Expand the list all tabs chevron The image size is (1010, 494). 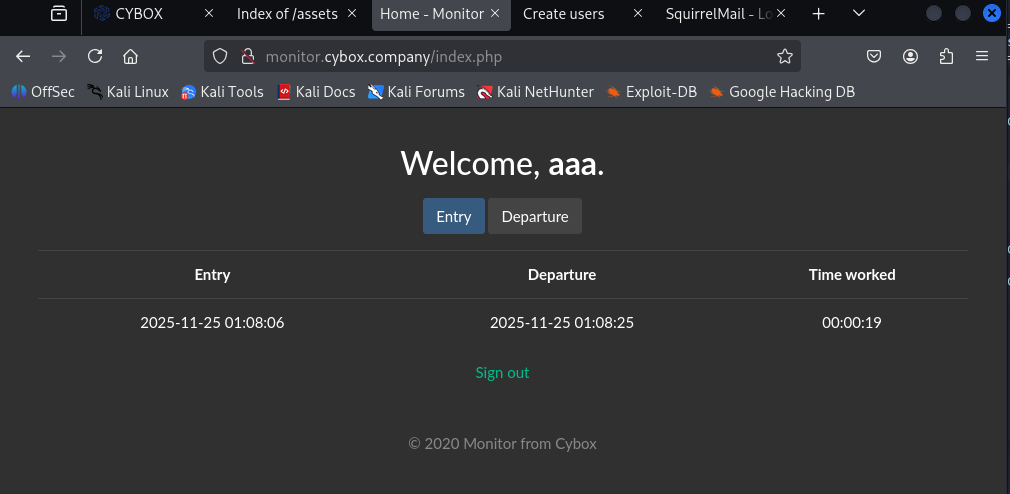pyautogui.click(x=858, y=14)
